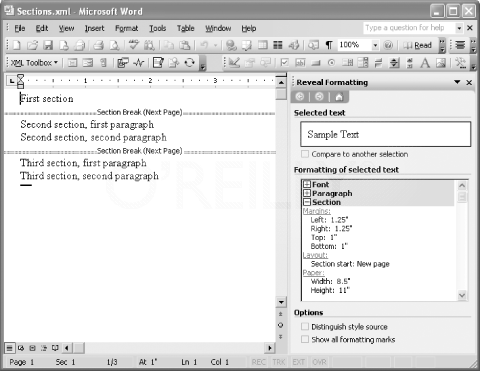This screenshot has height=371, width=481.
Task: Click the indent marker on the horizontal ruler
Action: tap(20, 81)
